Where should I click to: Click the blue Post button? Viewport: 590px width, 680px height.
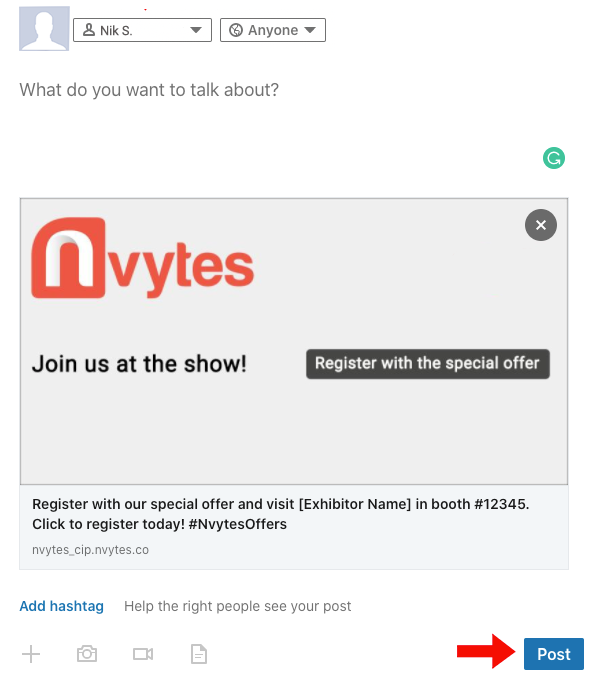[554, 654]
